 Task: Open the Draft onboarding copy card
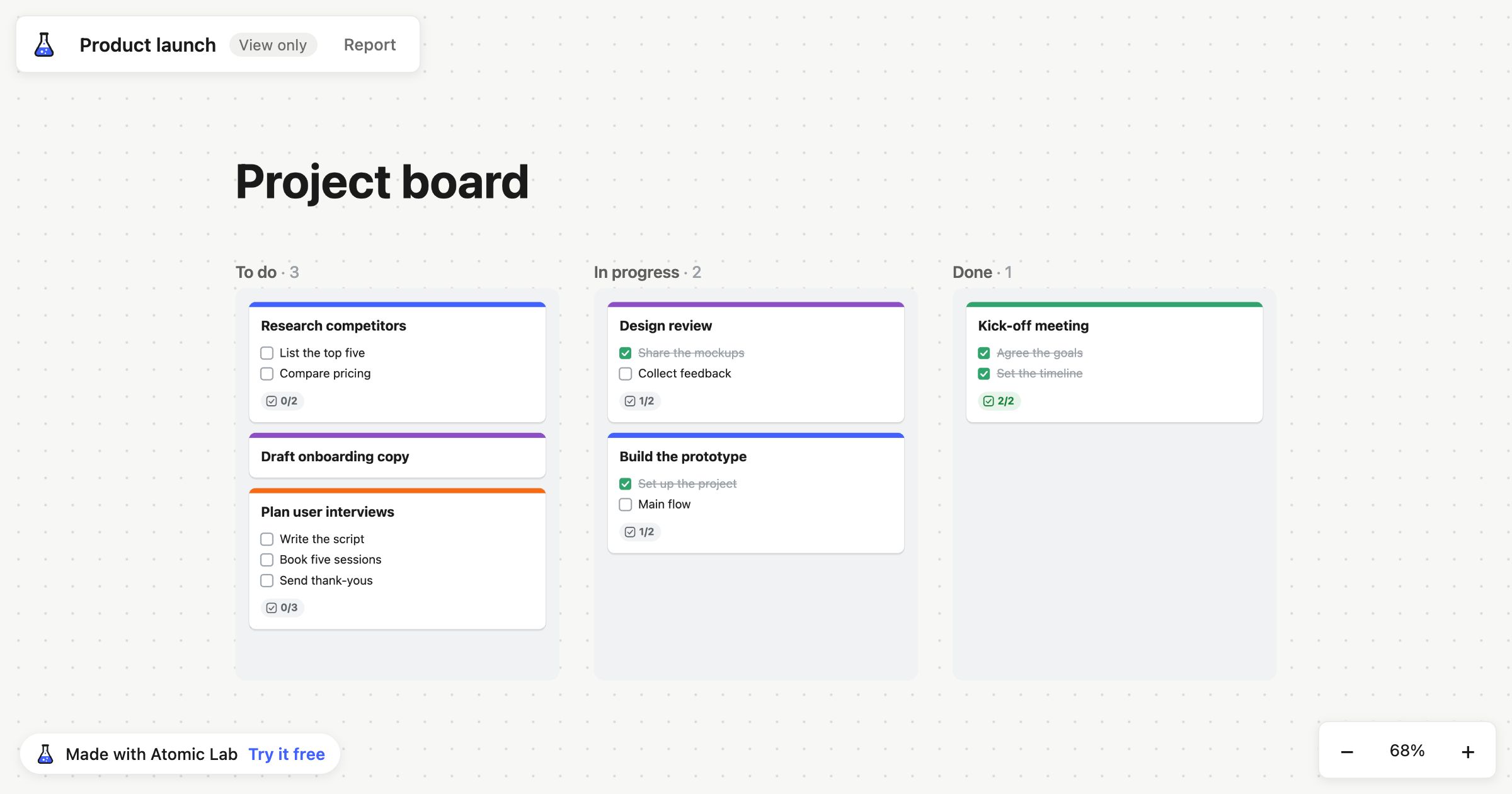point(397,456)
